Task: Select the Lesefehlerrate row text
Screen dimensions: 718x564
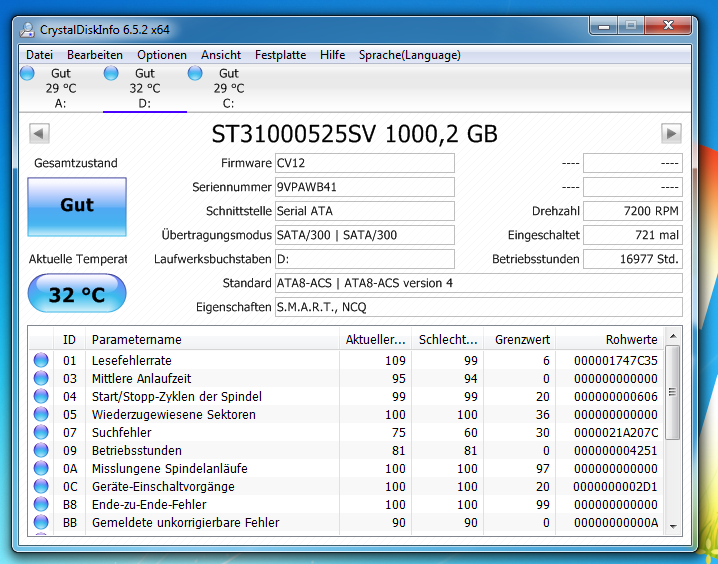Action: coord(131,361)
